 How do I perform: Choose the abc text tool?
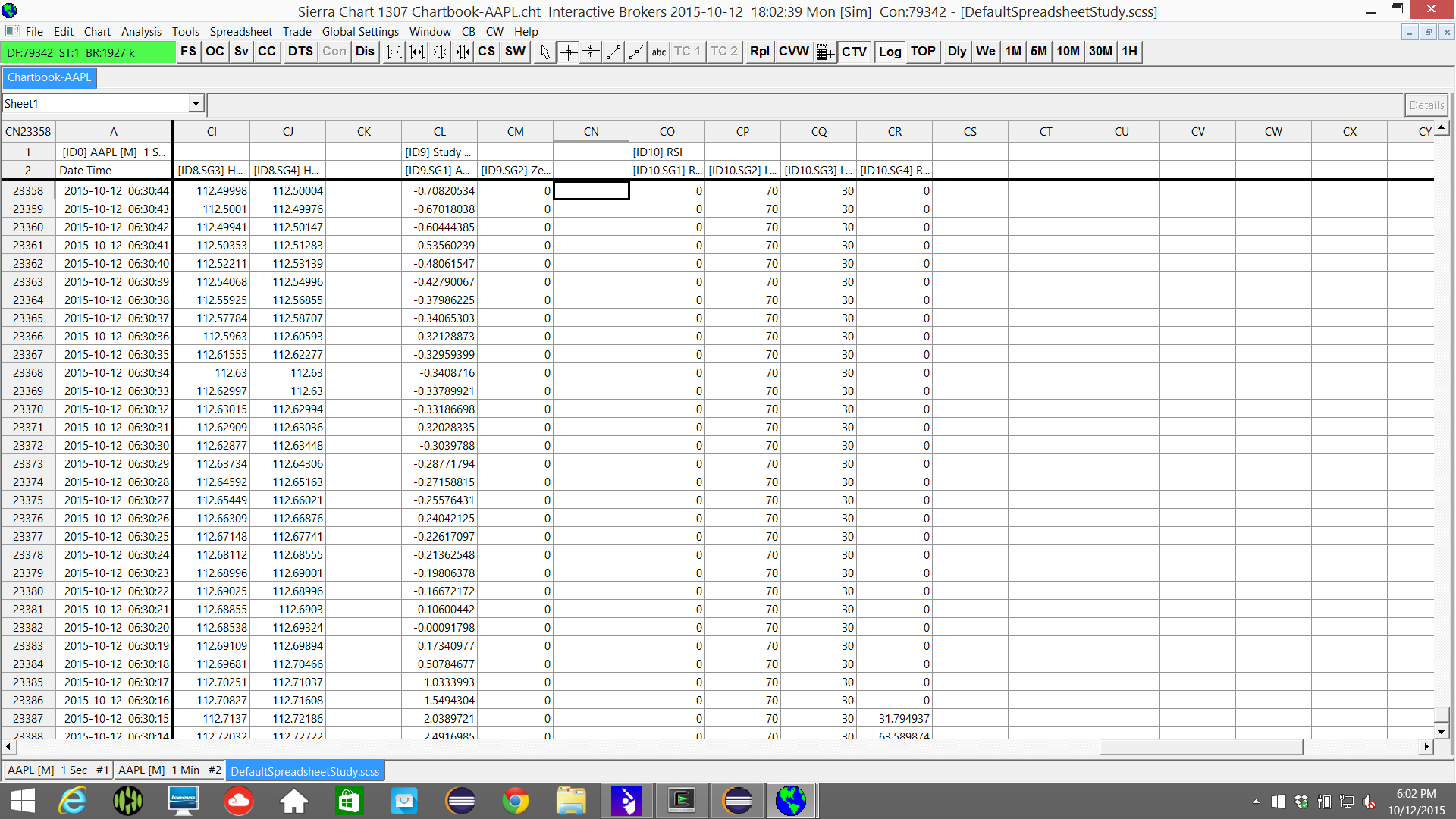point(658,52)
